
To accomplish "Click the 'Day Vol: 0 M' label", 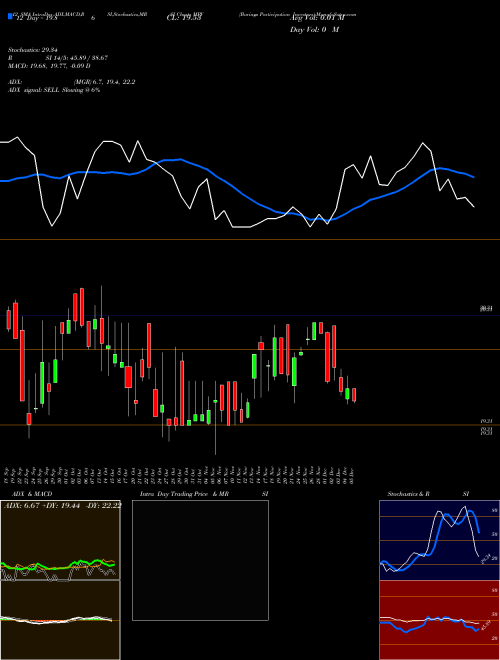I will click(x=314, y=30).
